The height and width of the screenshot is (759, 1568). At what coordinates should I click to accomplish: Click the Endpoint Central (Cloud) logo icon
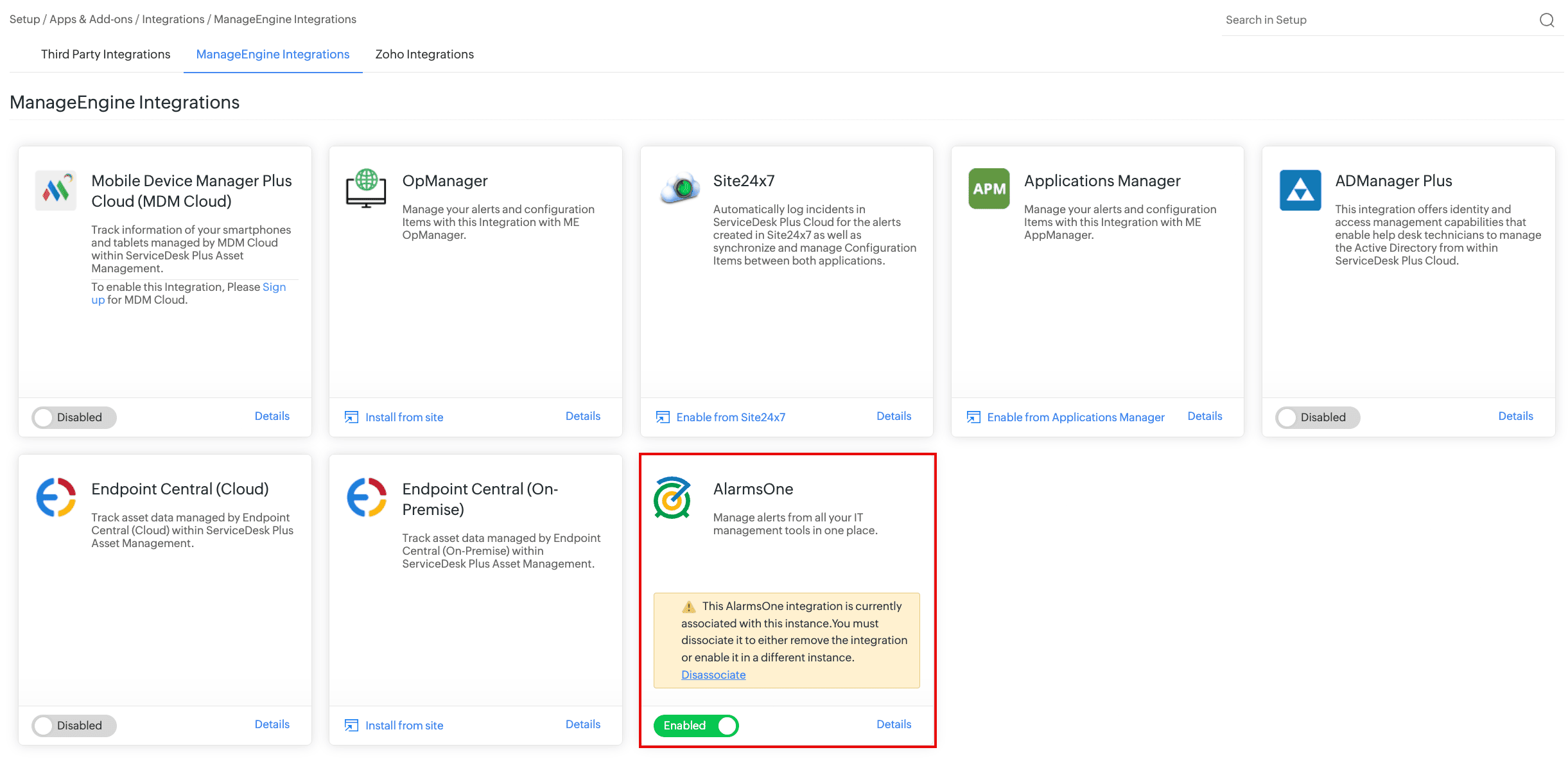[56, 497]
